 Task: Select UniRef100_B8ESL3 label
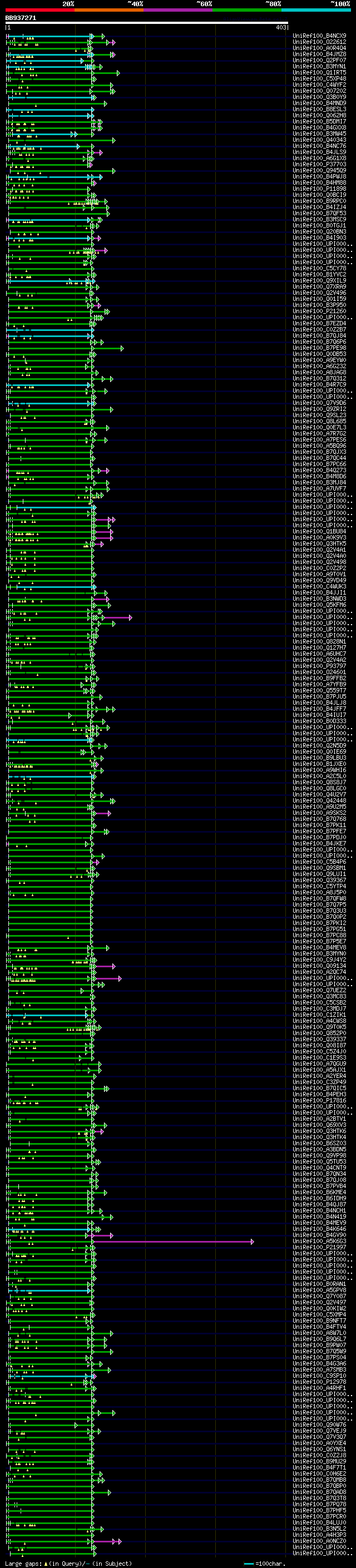pyautogui.click(x=319, y=110)
